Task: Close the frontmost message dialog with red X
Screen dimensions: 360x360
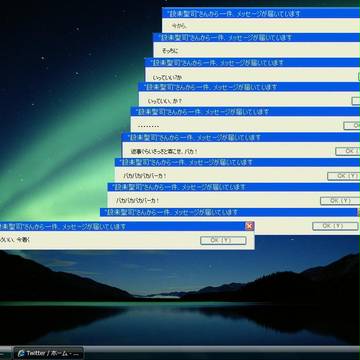Action: (x=249, y=226)
